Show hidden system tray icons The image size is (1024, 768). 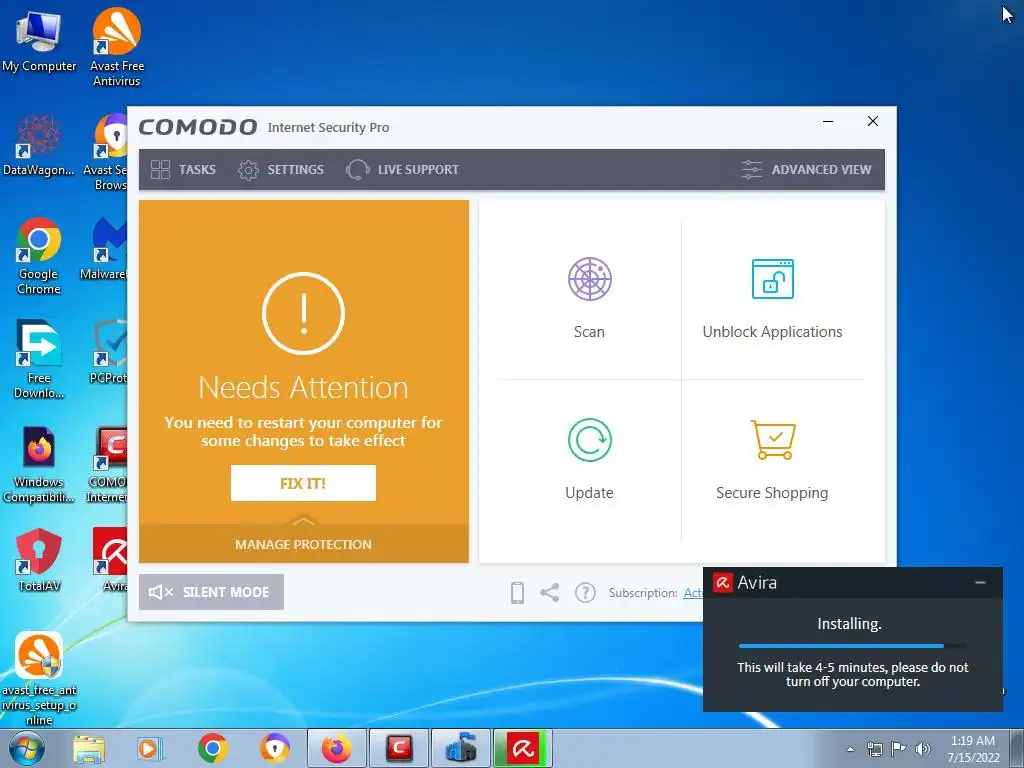850,749
